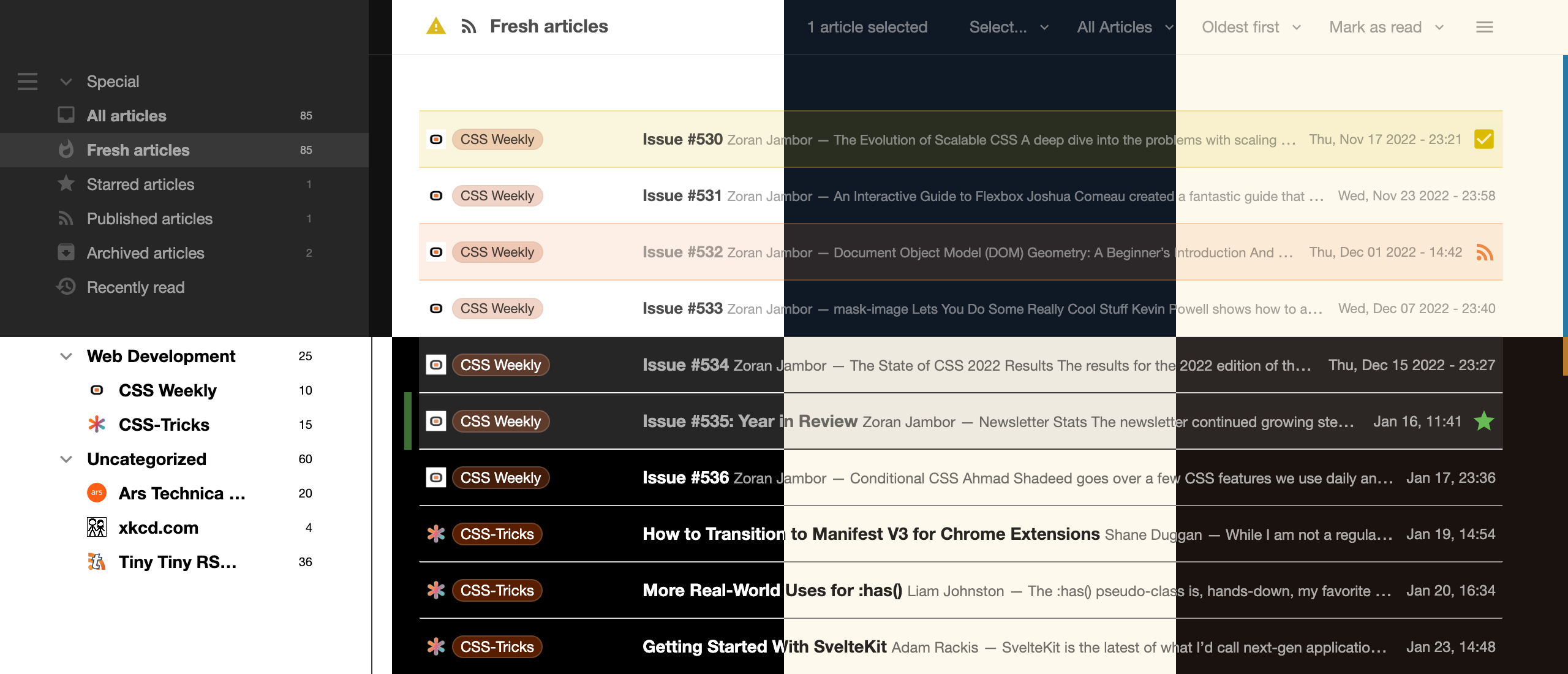
Task: Click the Ars Technica orange favicon
Action: coord(97,493)
